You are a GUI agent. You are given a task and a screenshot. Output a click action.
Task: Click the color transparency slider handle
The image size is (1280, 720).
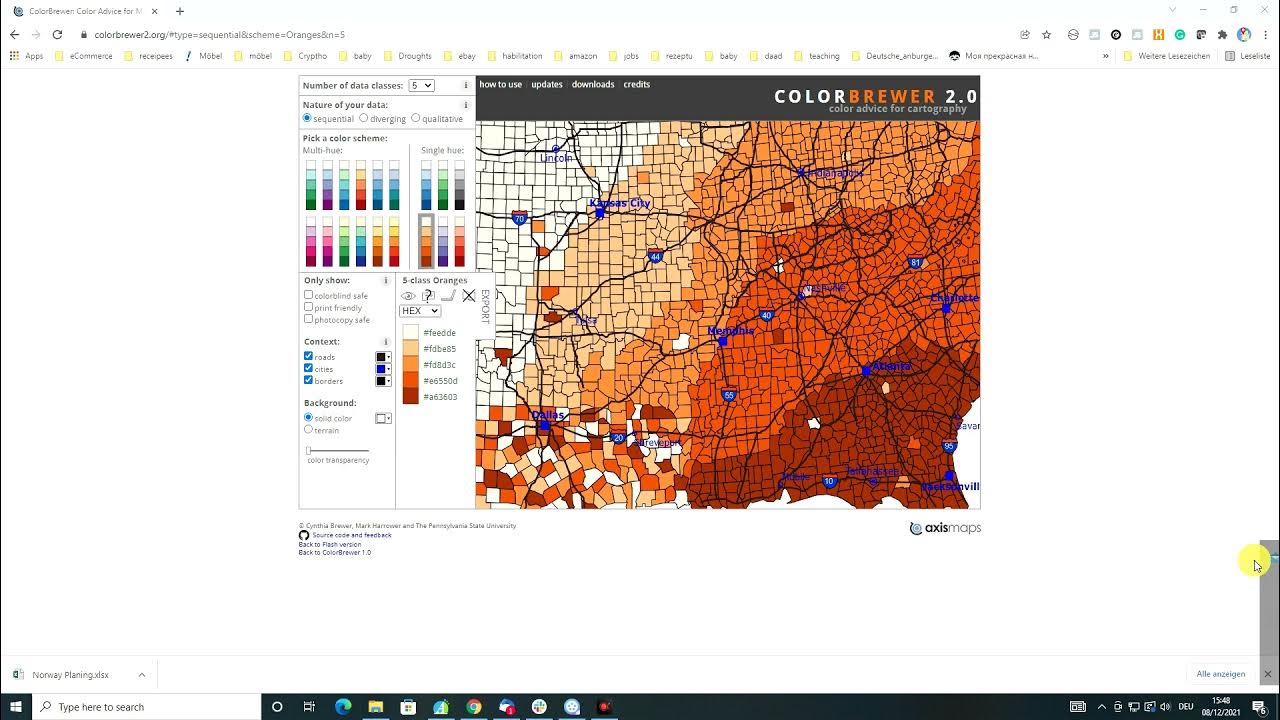point(309,451)
